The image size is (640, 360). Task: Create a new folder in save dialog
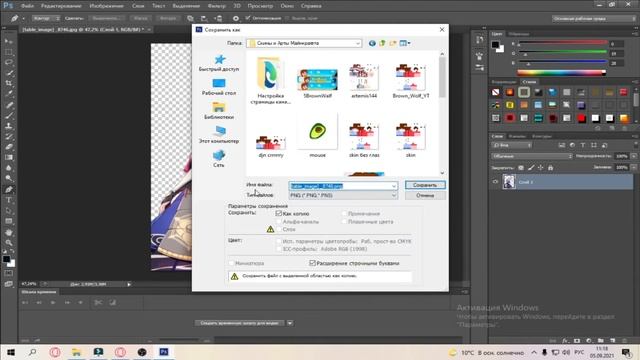[393, 43]
